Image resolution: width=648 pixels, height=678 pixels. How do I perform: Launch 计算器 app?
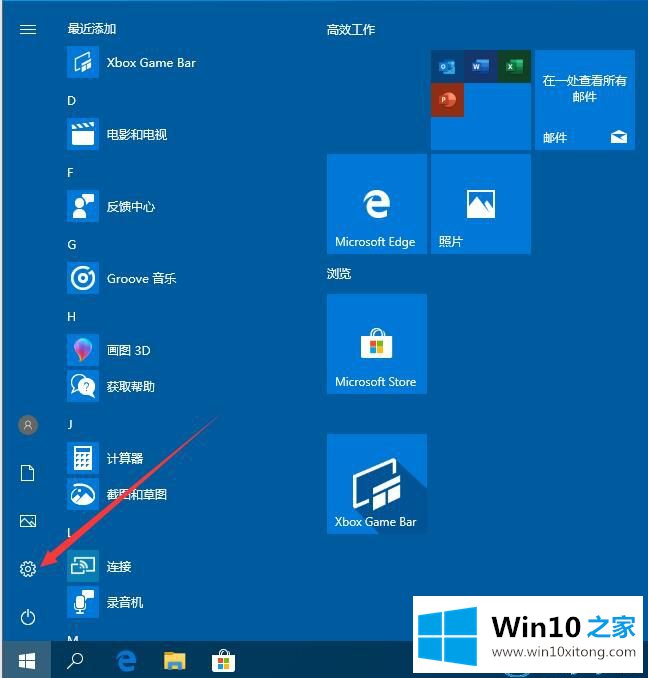point(105,458)
